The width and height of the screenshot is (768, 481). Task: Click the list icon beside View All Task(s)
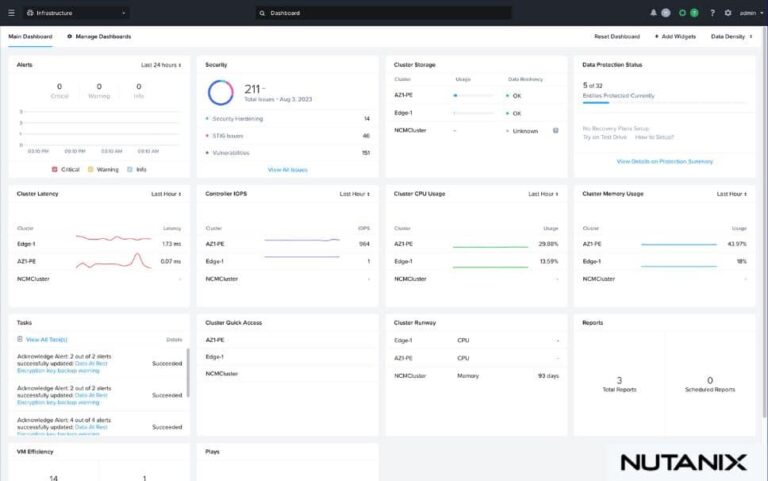[x=20, y=339]
